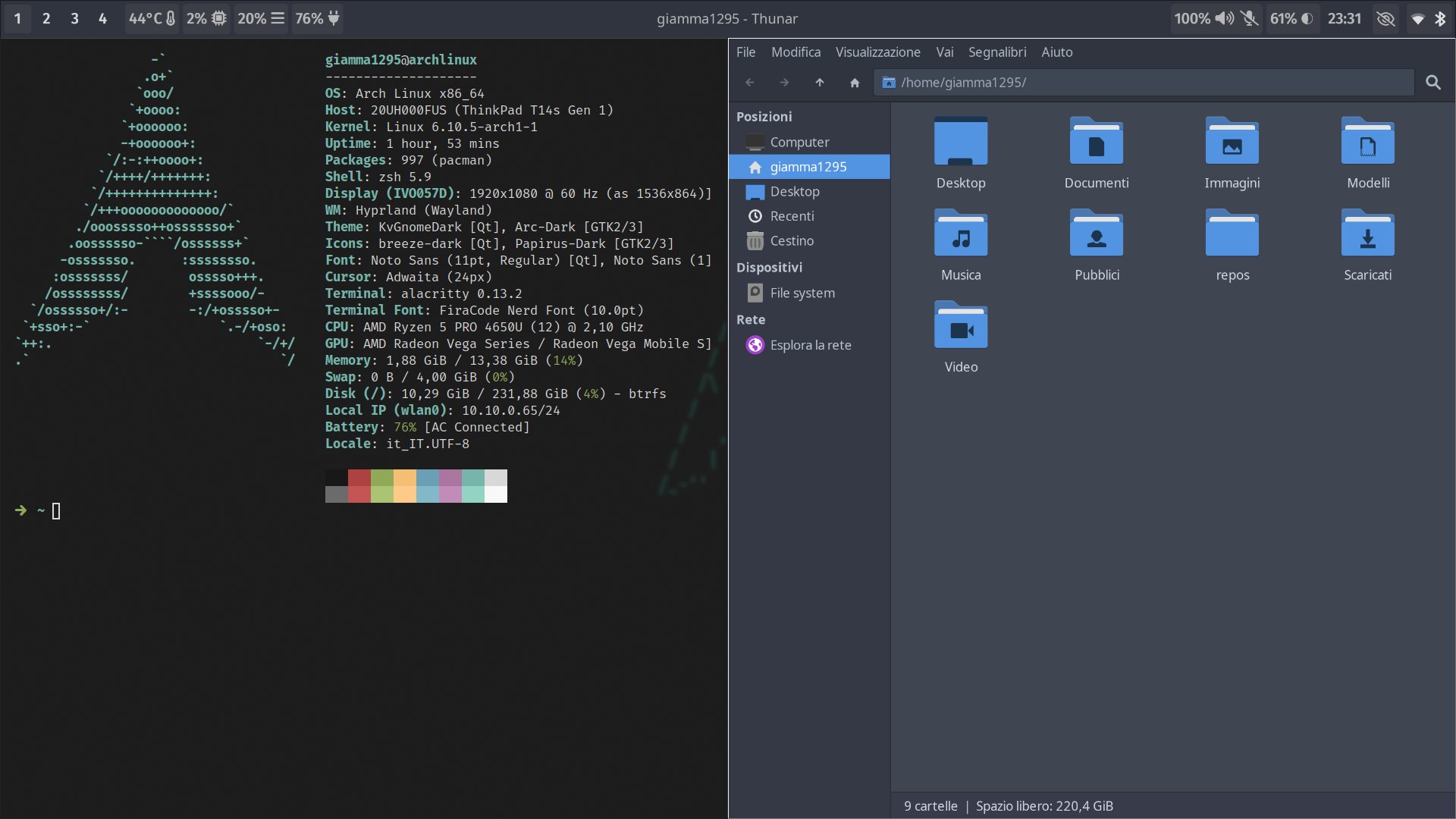Screen dimensions: 1456x819
Task: Go forward with the right arrow button
Action: 785,83
